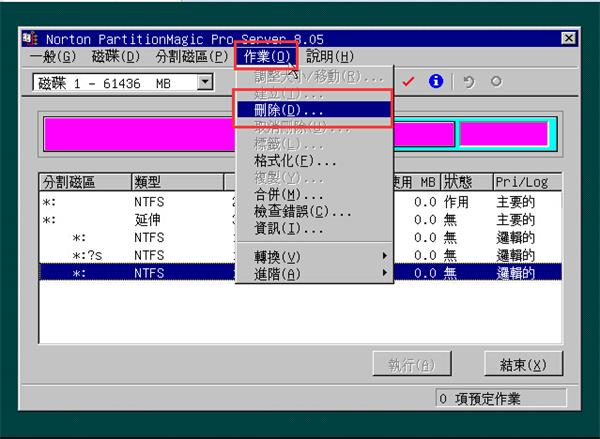Screen dimensions: 600x439
Task: Click the PartitionMagic app icon in the title bar
Action: [30, 39]
